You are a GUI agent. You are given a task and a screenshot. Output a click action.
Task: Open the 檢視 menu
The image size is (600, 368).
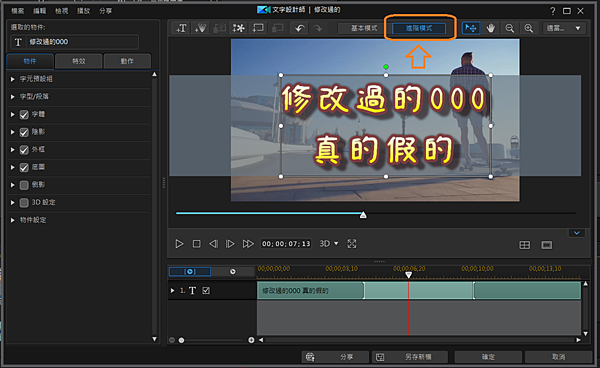61,11
